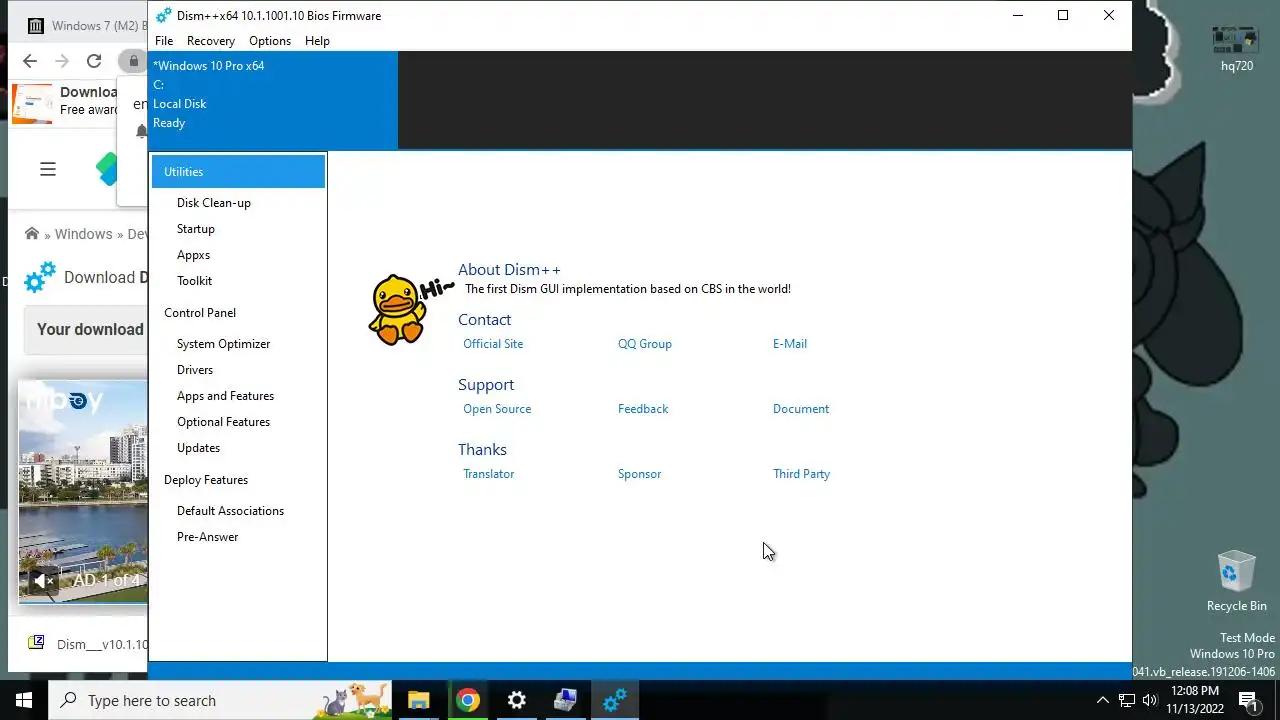Viewport: 1280px width, 720px height.
Task: Open the Options menu
Action: tap(270, 41)
